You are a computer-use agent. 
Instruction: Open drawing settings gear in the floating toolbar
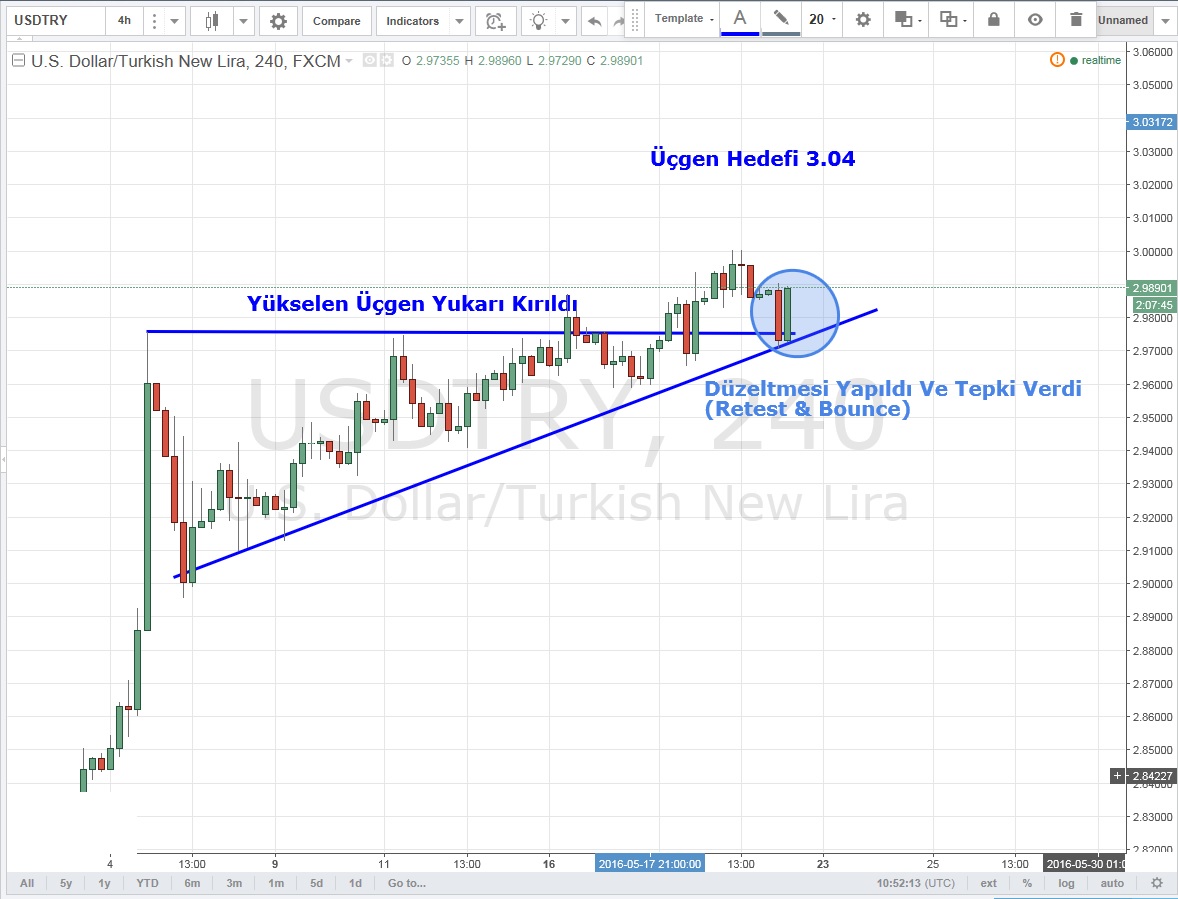click(x=863, y=19)
